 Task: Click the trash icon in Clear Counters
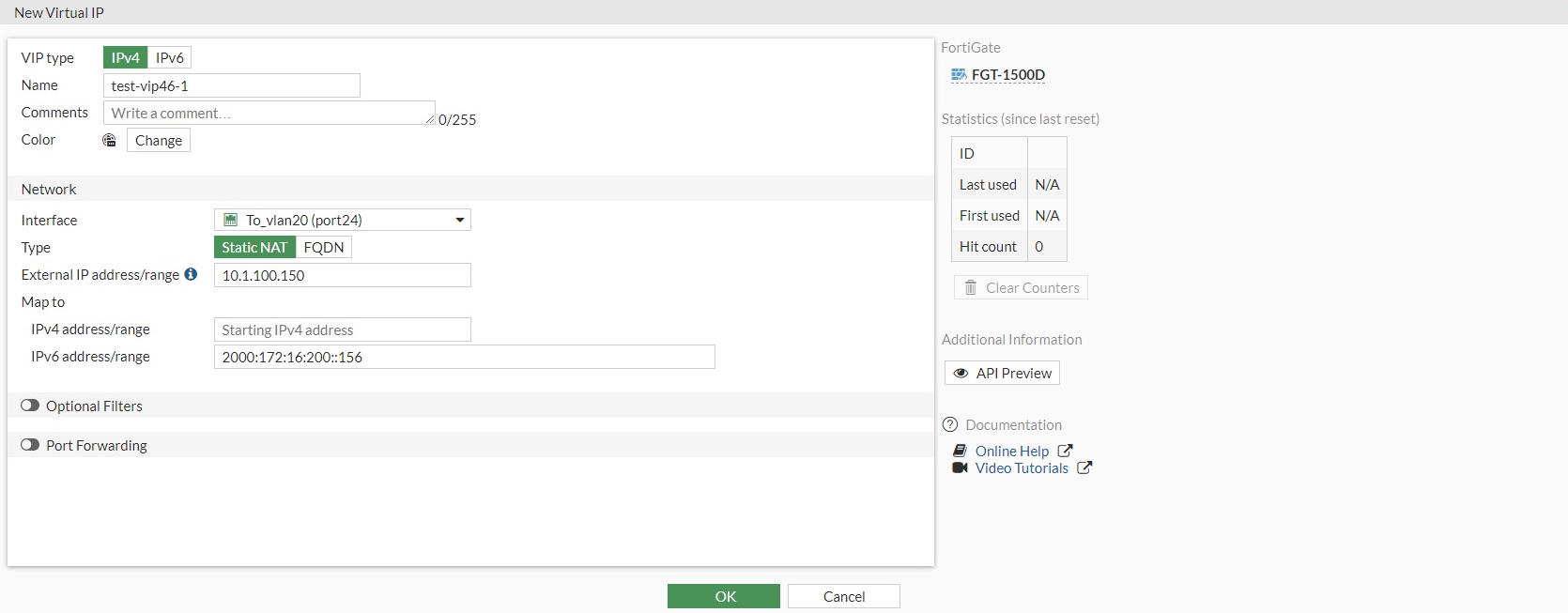(x=971, y=288)
